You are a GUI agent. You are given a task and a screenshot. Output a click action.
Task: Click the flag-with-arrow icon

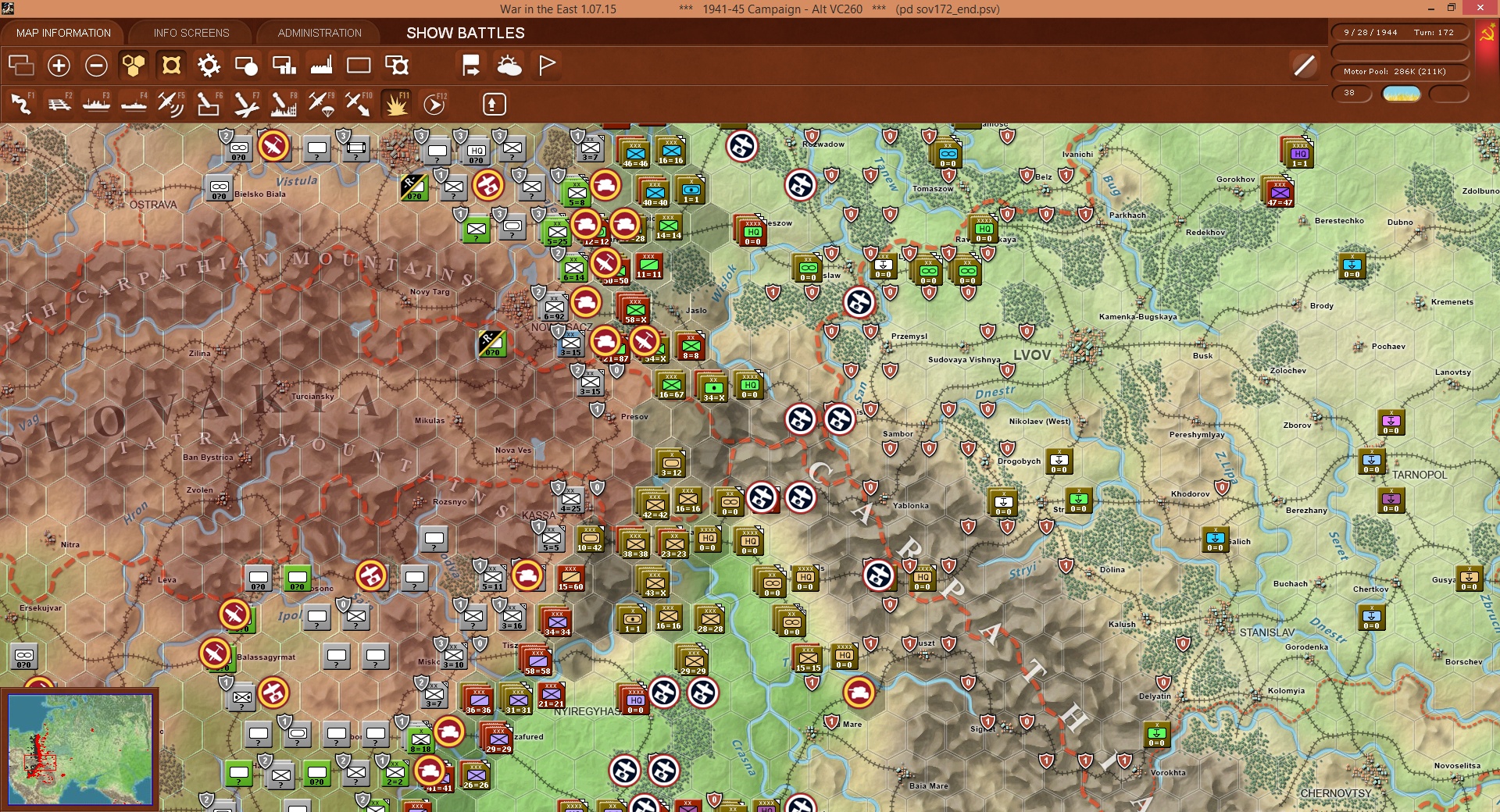(471, 66)
